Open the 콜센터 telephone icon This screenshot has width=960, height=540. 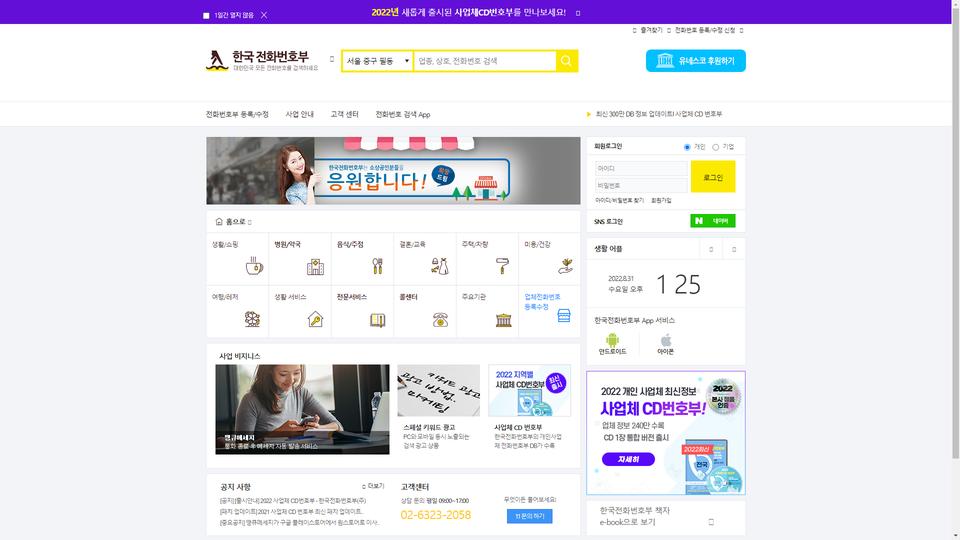coord(440,320)
